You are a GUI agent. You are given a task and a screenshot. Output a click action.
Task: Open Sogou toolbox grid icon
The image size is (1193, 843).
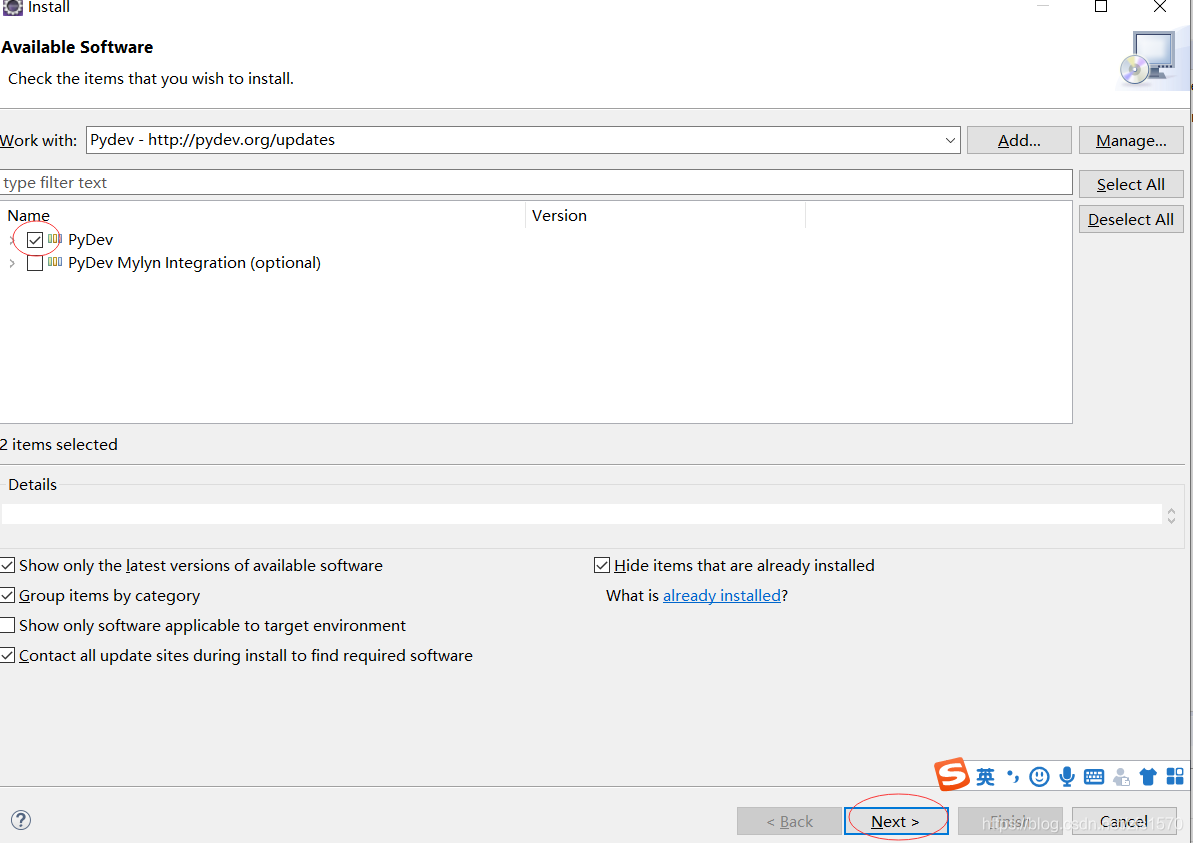1175,777
